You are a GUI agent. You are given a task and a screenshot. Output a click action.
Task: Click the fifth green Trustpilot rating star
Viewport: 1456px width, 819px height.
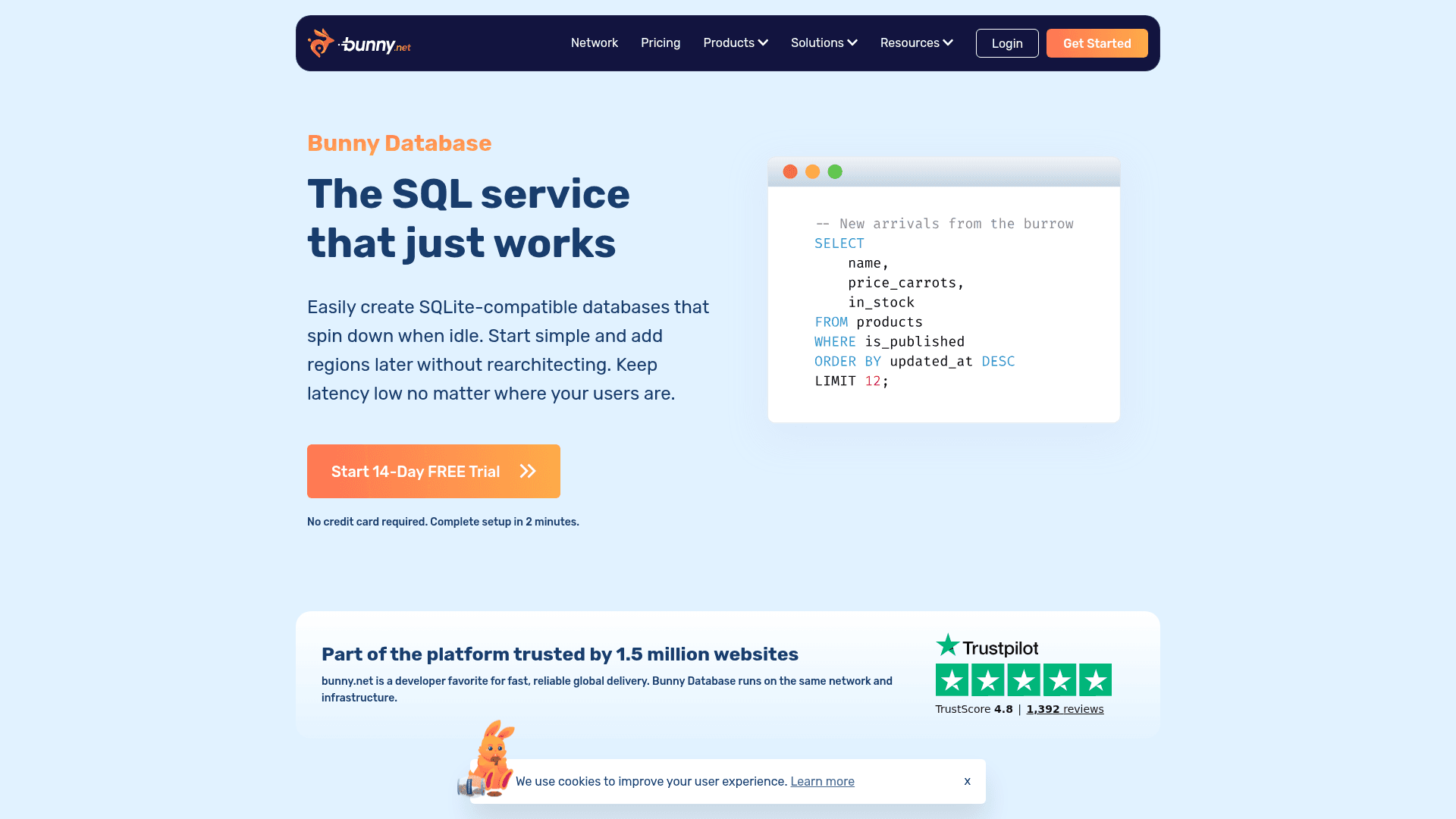coord(1095,680)
